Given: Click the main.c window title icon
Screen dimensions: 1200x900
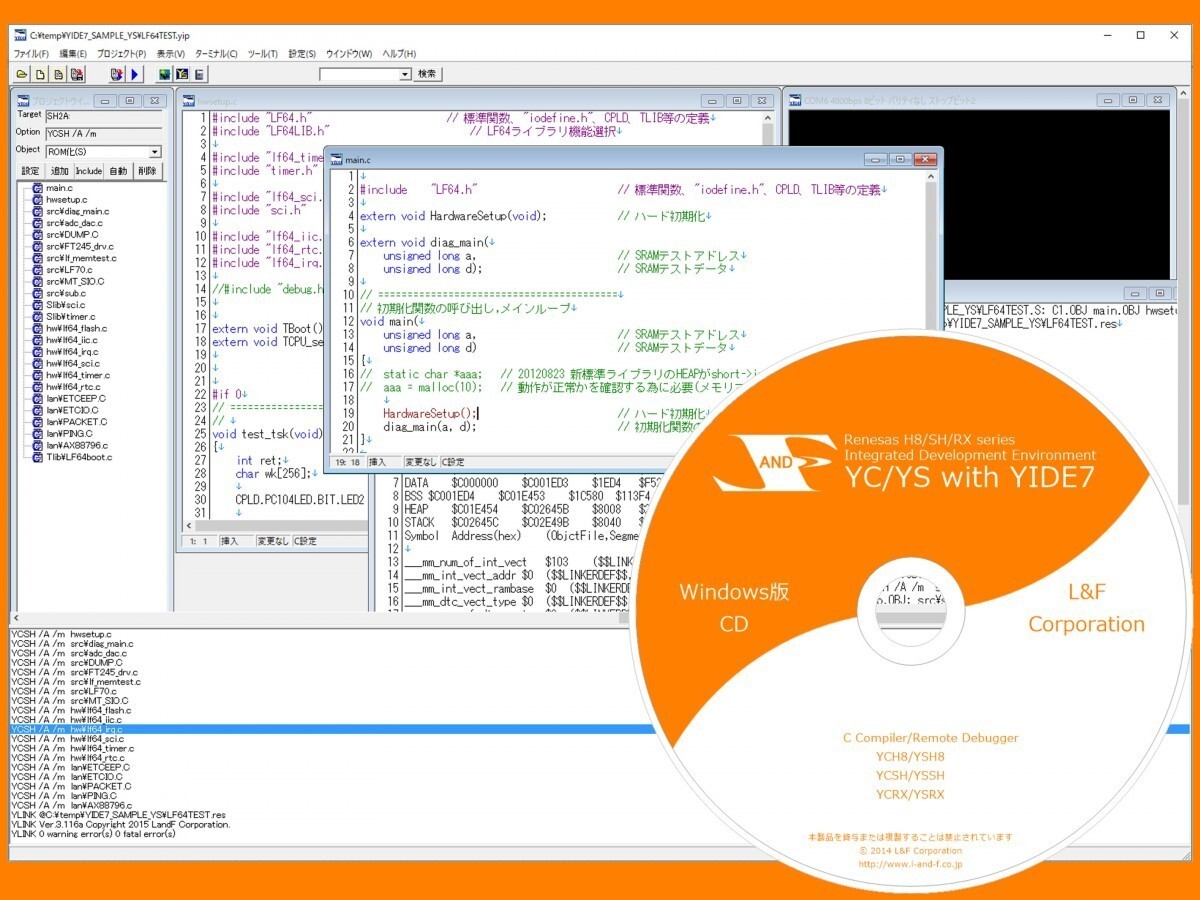Looking at the screenshot, I should [x=337, y=160].
